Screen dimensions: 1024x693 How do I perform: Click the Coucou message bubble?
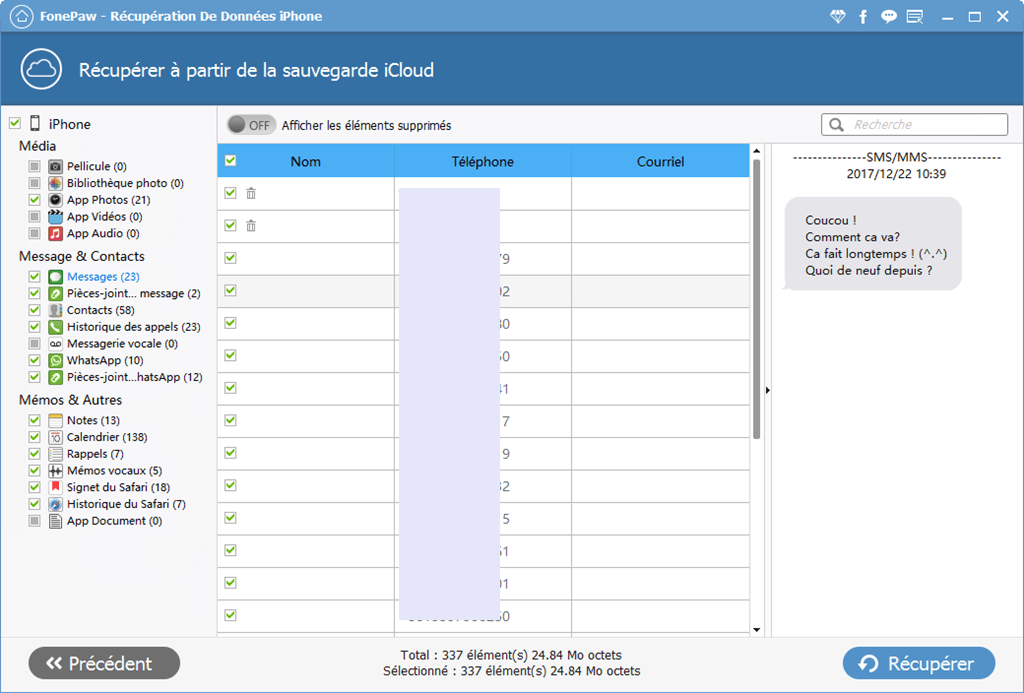872,244
